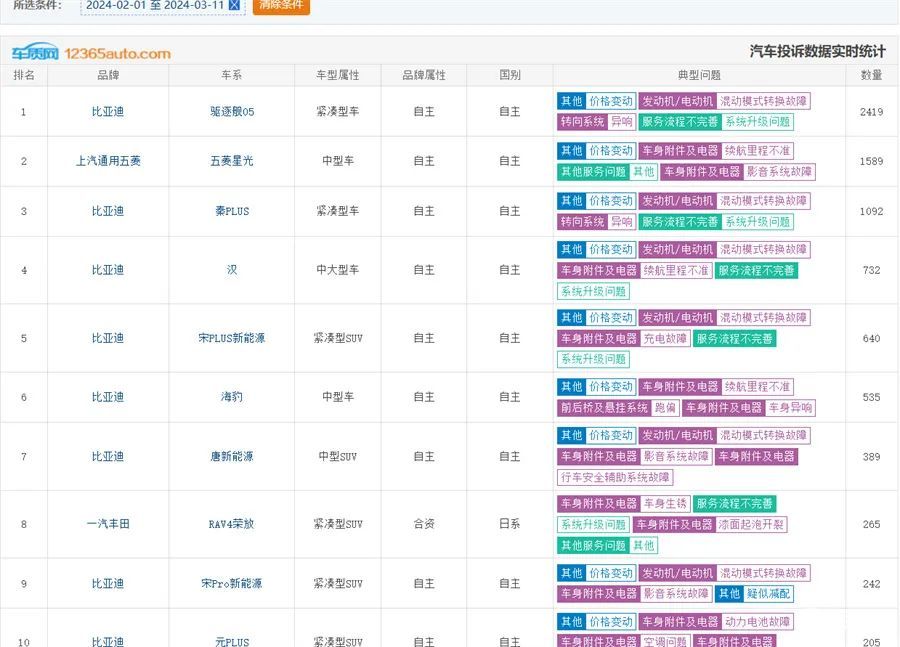Open the 宋PLUS新能源 series link
The width and height of the screenshot is (900, 647).
coord(232,338)
